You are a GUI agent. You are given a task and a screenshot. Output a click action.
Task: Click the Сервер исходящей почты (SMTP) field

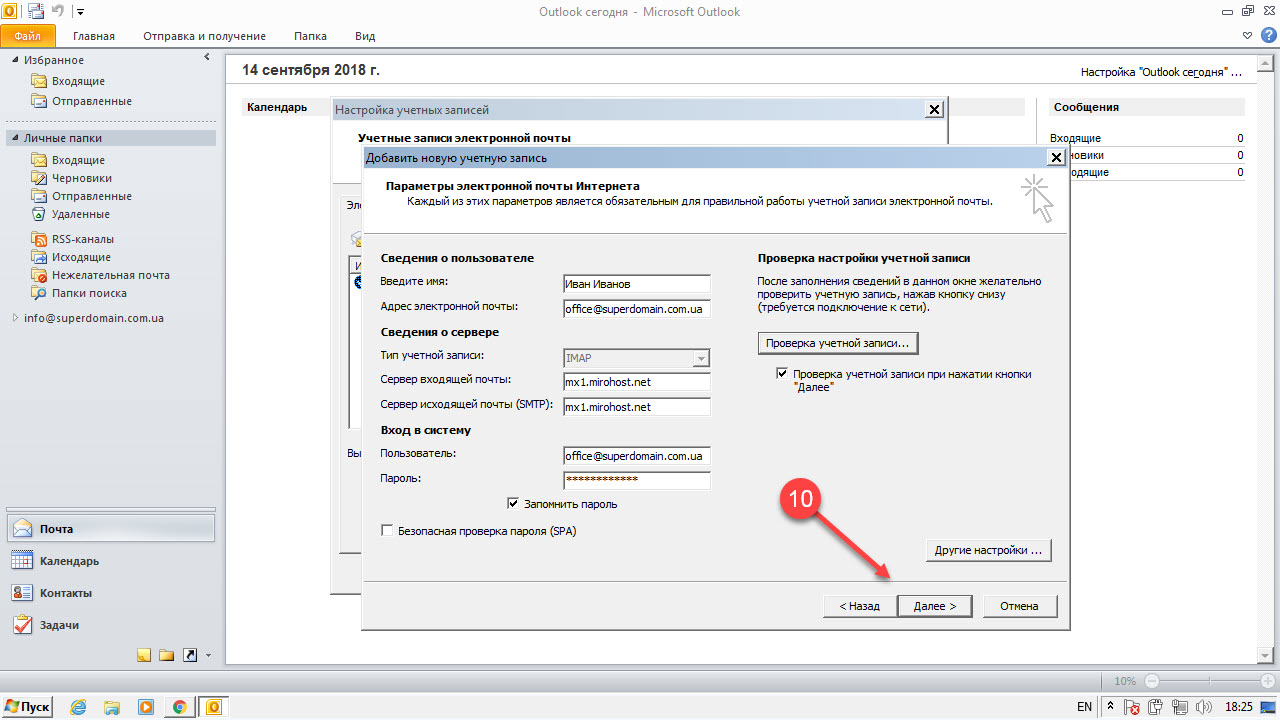tap(636, 407)
